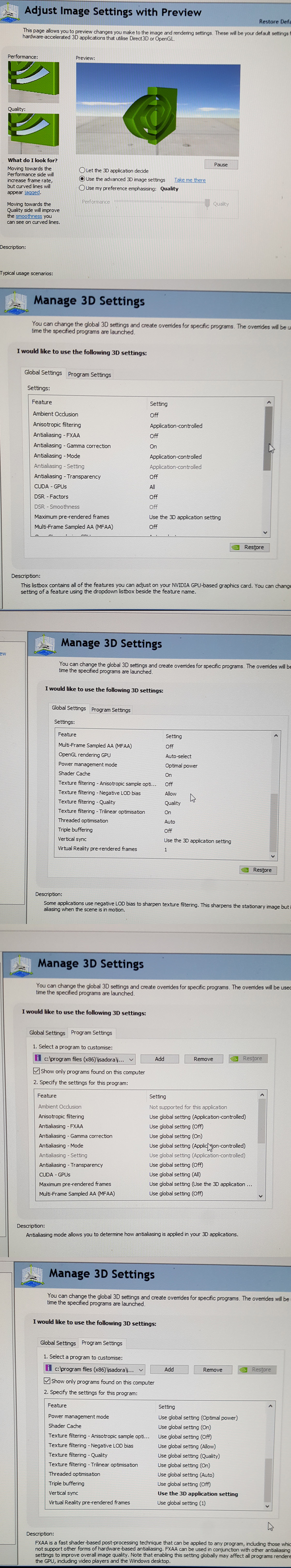Open the 'jagged' help link
Image resolution: width=291 pixels, height=1568 pixels.
coord(32,192)
